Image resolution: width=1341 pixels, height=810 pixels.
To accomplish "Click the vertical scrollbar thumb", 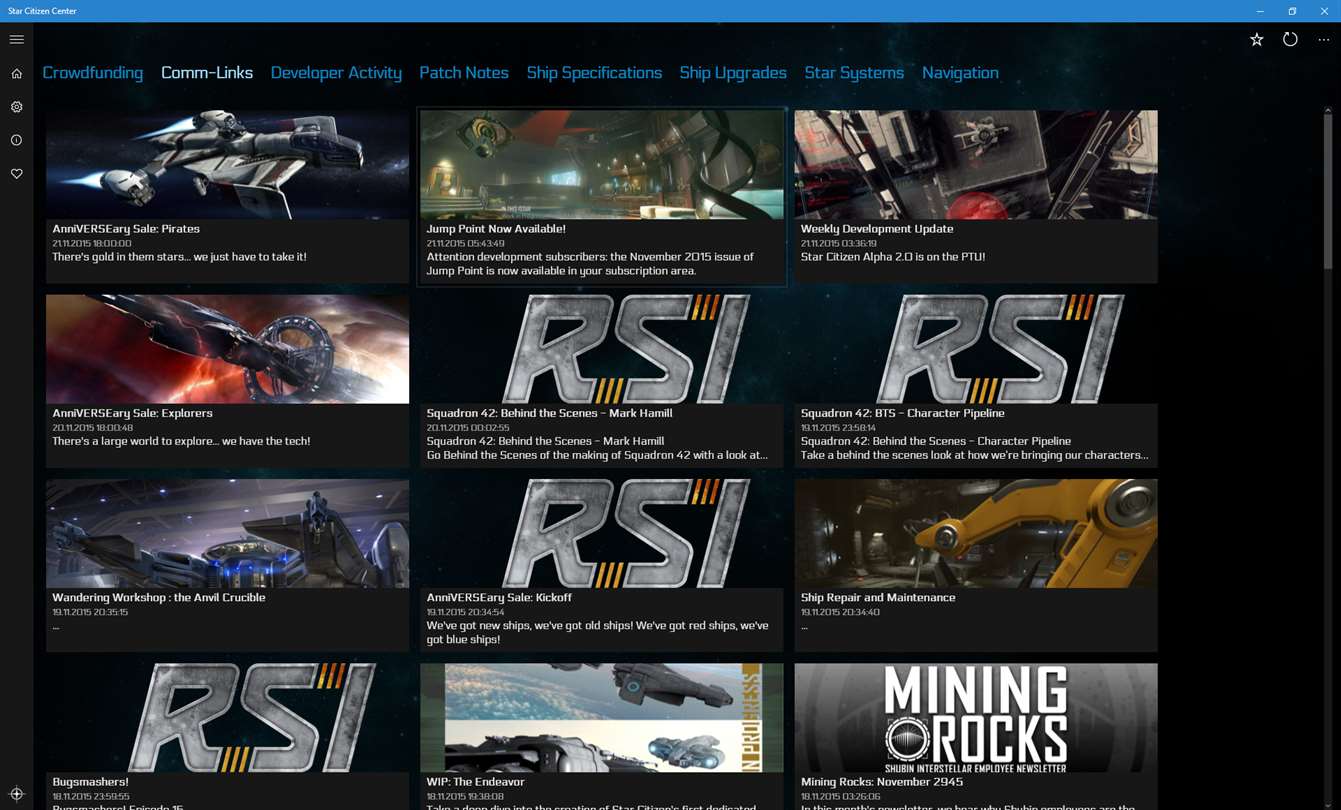I will click(1329, 190).
